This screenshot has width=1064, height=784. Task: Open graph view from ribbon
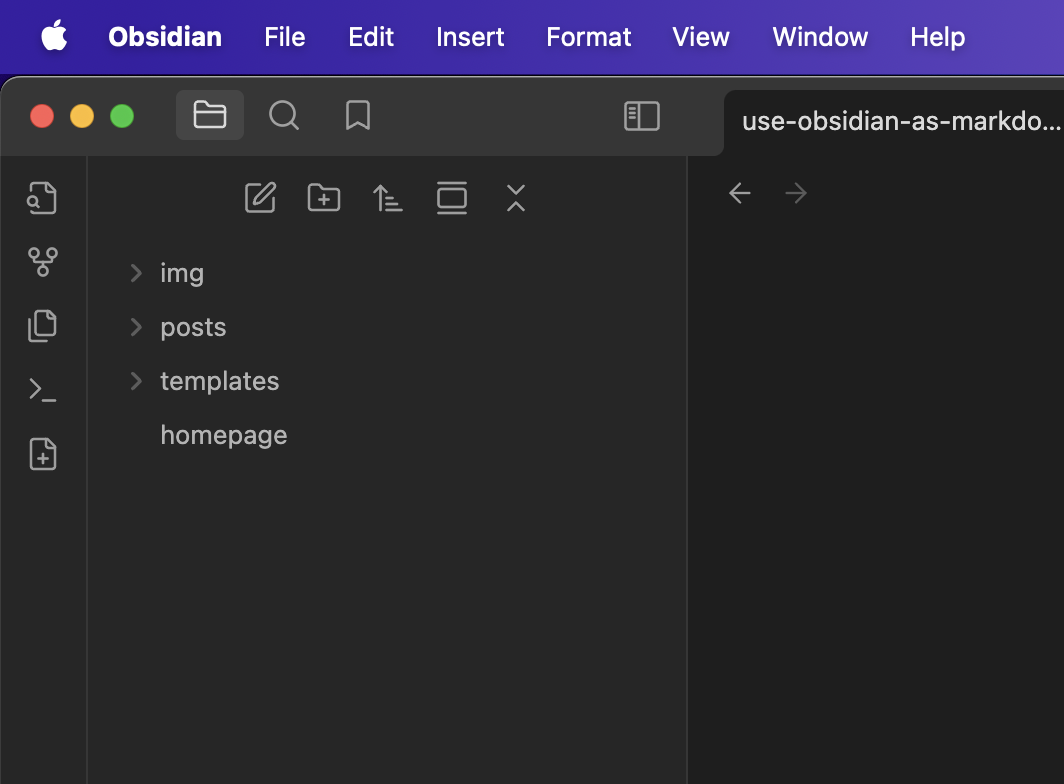pyautogui.click(x=42, y=261)
